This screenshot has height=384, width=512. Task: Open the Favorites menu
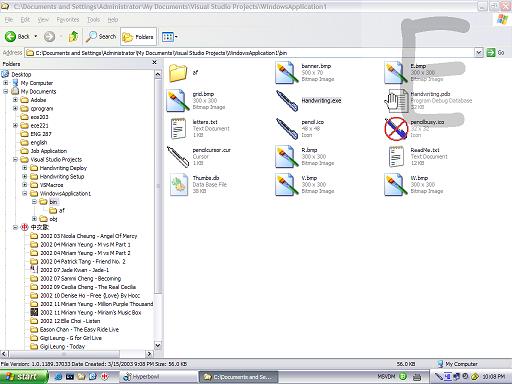(x=68, y=20)
